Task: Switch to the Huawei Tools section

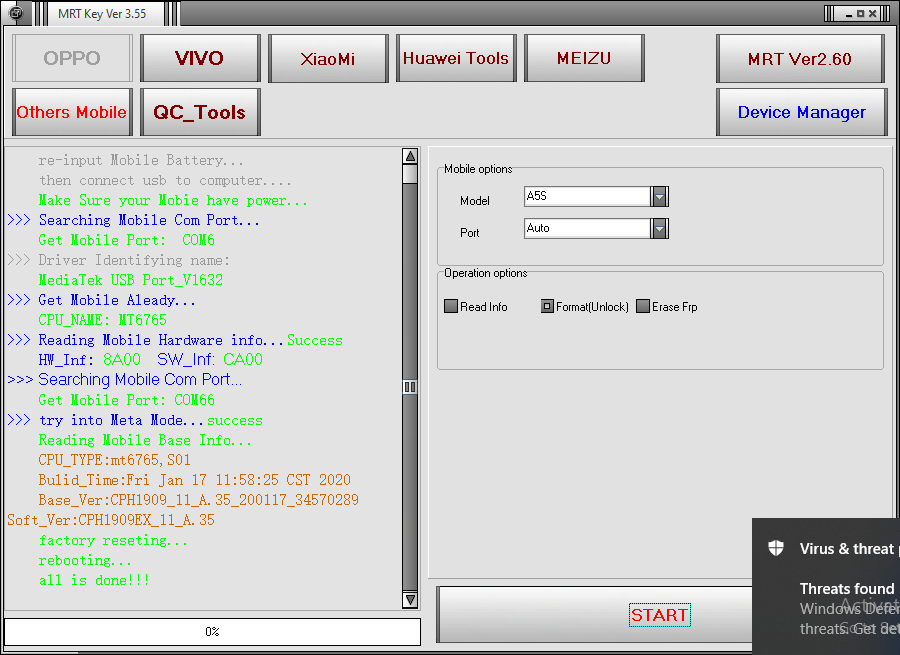Action: (x=456, y=58)
